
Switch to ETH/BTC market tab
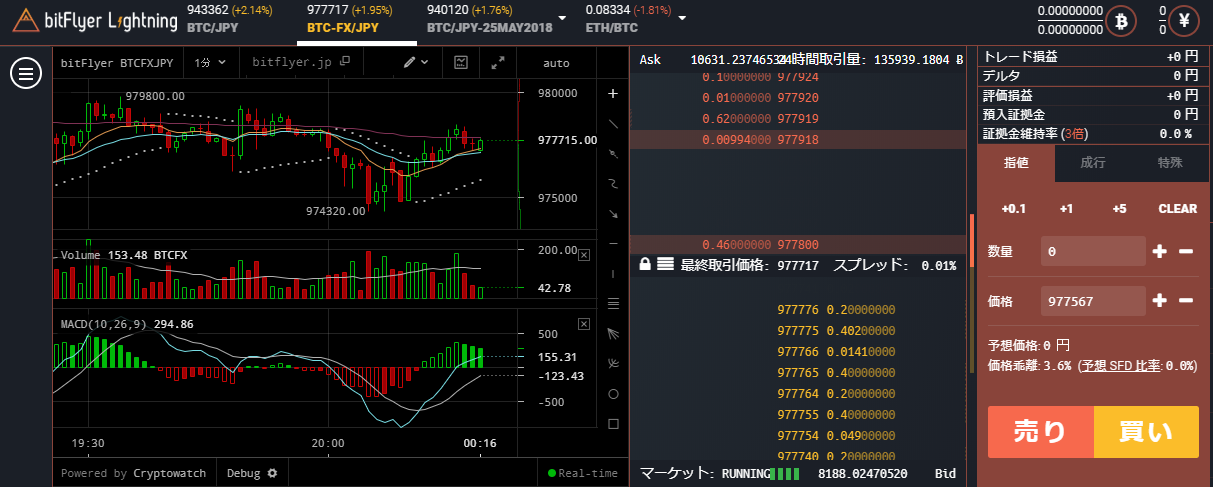point(627,20)
